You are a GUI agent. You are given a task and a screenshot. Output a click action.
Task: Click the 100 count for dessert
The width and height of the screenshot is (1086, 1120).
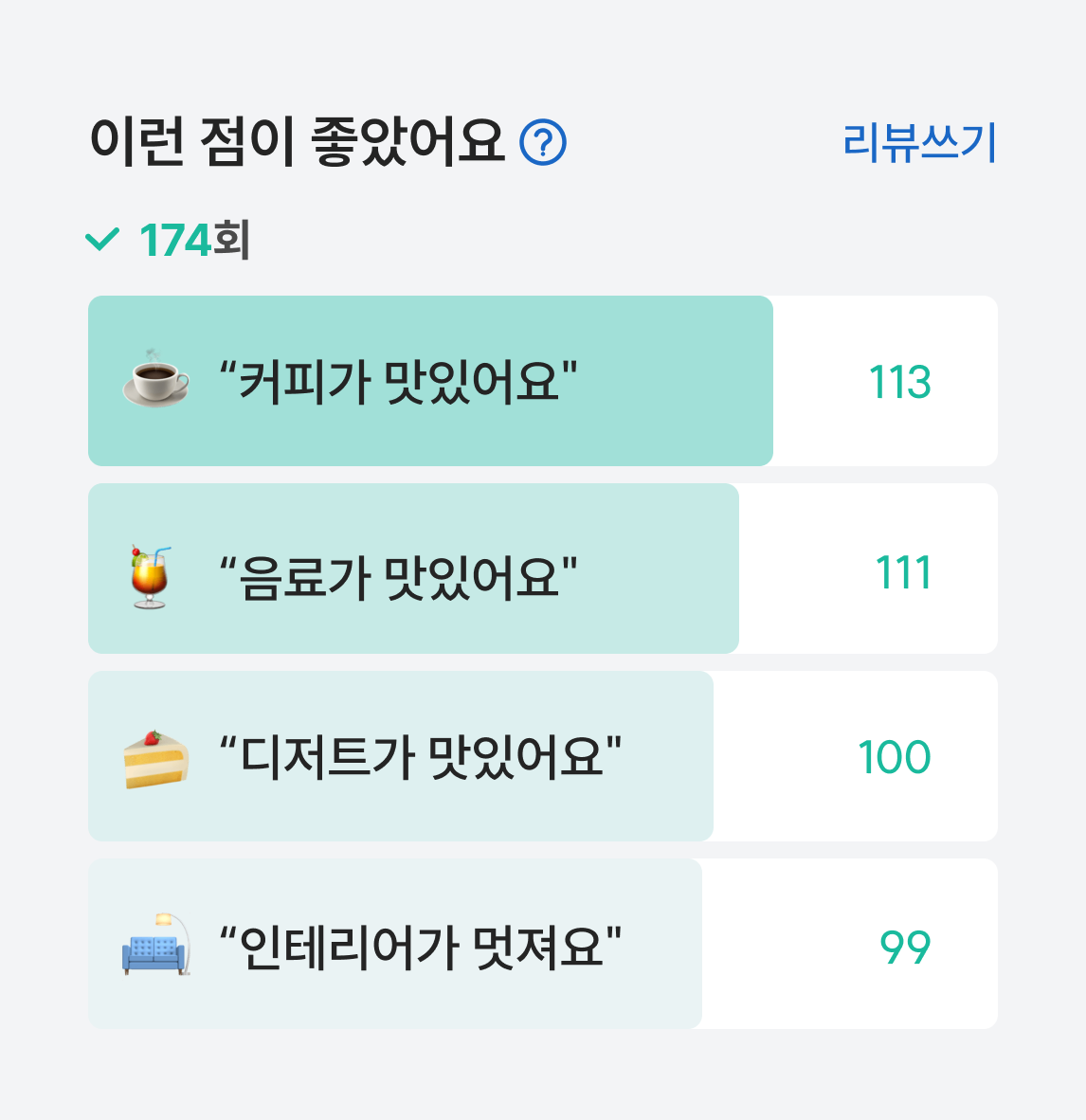(x=895, y=757)
